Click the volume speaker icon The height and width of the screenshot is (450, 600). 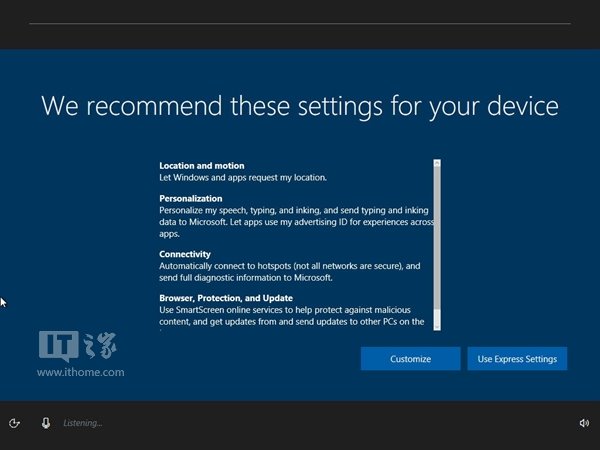tap(584, 423)
